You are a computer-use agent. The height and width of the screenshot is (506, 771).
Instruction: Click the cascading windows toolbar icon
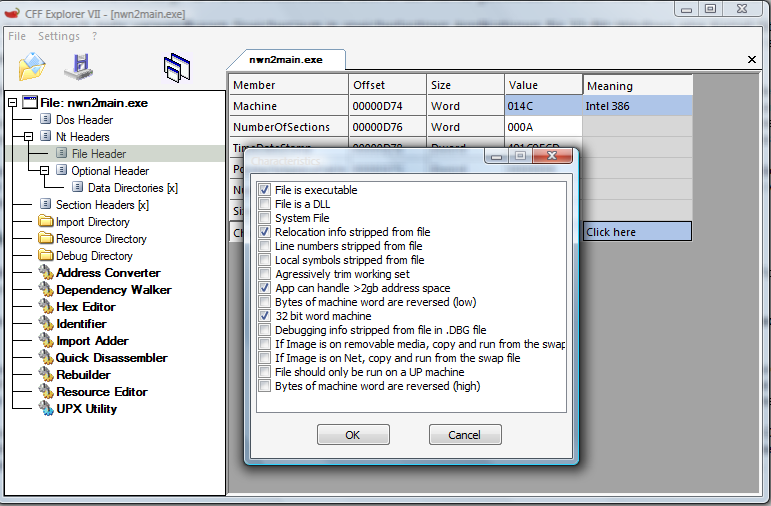(x=177, y=67)
